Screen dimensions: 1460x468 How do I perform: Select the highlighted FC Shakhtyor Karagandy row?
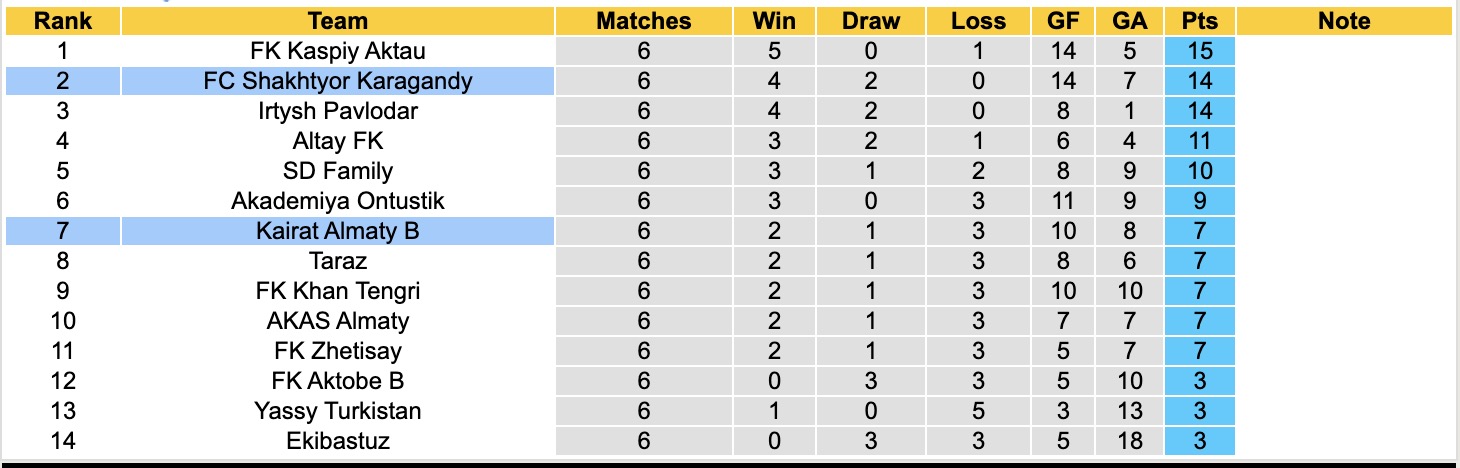pyautogui.click(x=338, y=81)
